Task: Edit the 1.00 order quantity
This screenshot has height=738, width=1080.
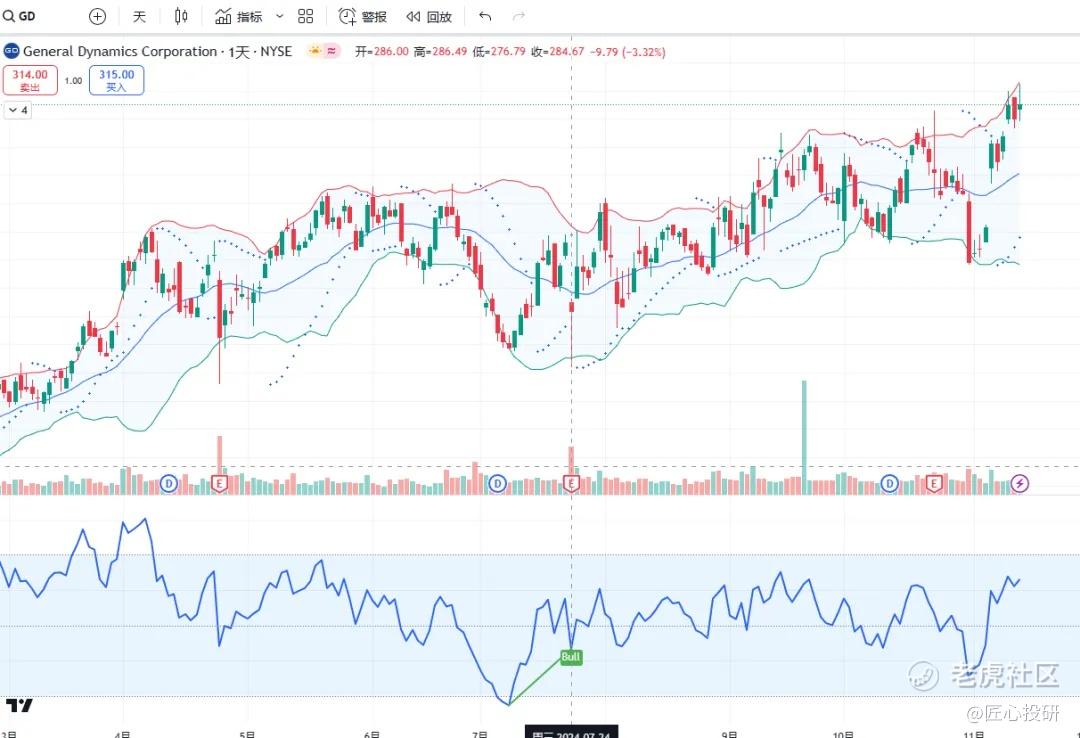Action: click(x=73, y=81)
